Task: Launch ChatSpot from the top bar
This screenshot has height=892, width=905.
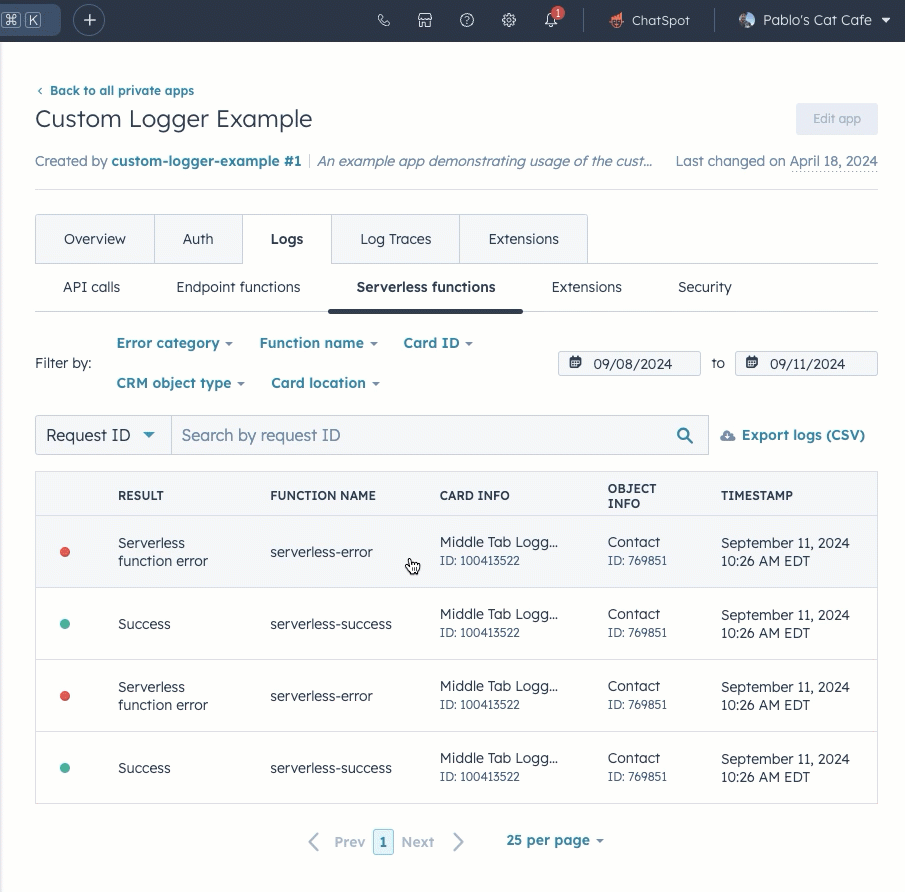Action: coord(648,20)
